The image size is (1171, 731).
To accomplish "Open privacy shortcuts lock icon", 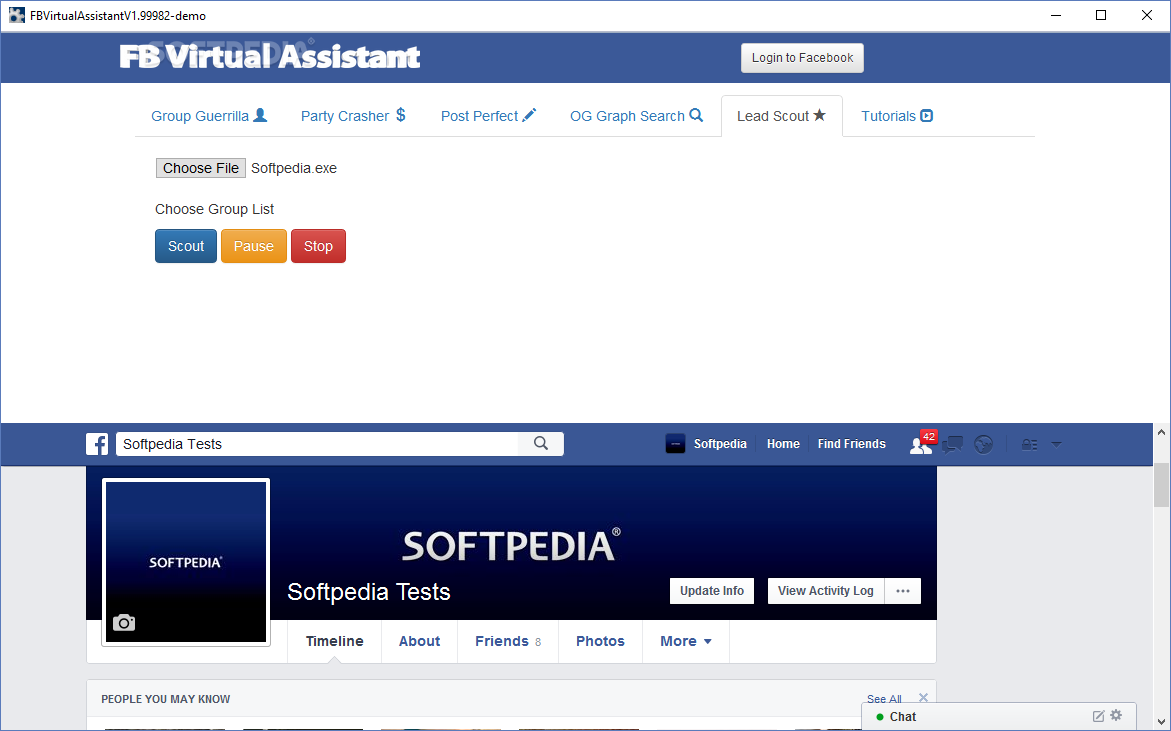I will [1029, 444].
